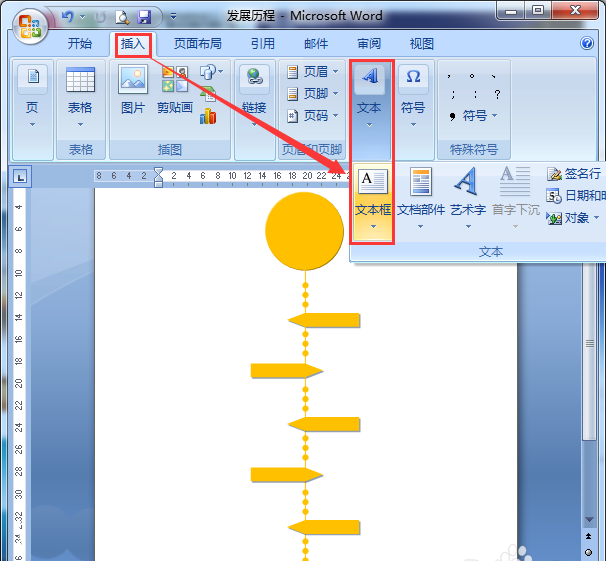Insert SmartArt graphic icon
This screenshot has height=561, width=606.
pos(208,94)
